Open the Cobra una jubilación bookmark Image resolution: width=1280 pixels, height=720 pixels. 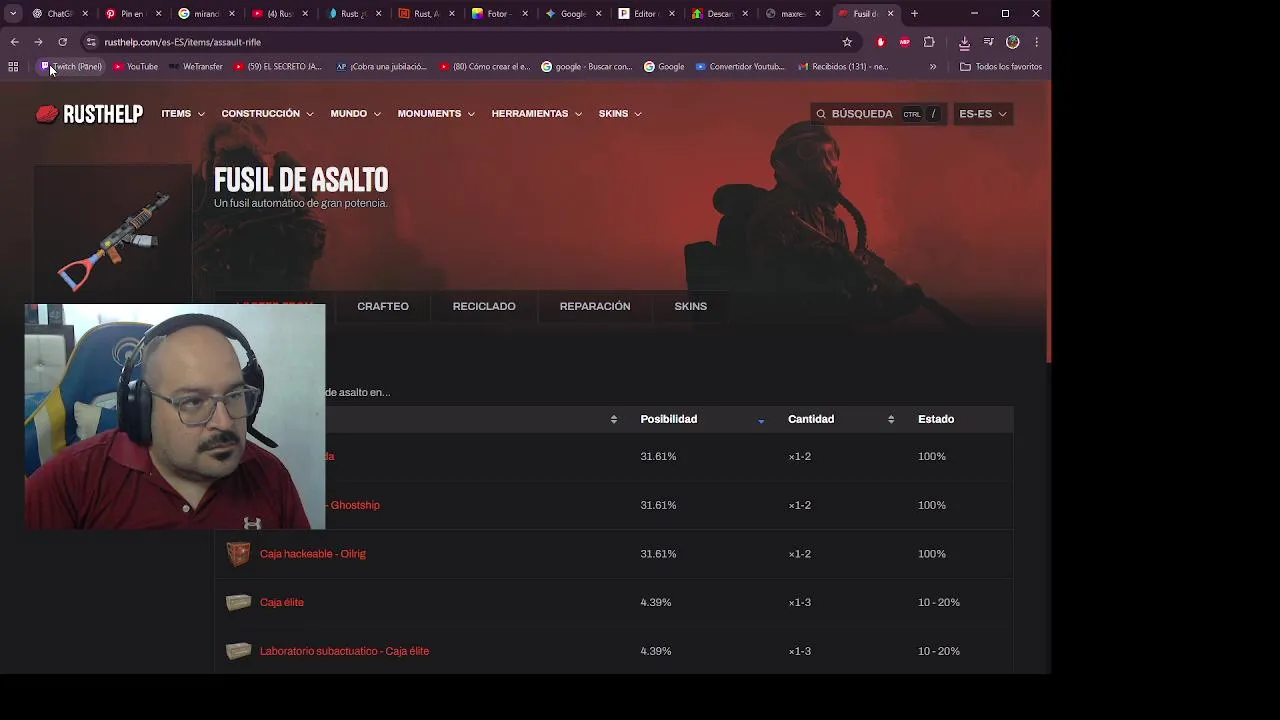point(381,67)
